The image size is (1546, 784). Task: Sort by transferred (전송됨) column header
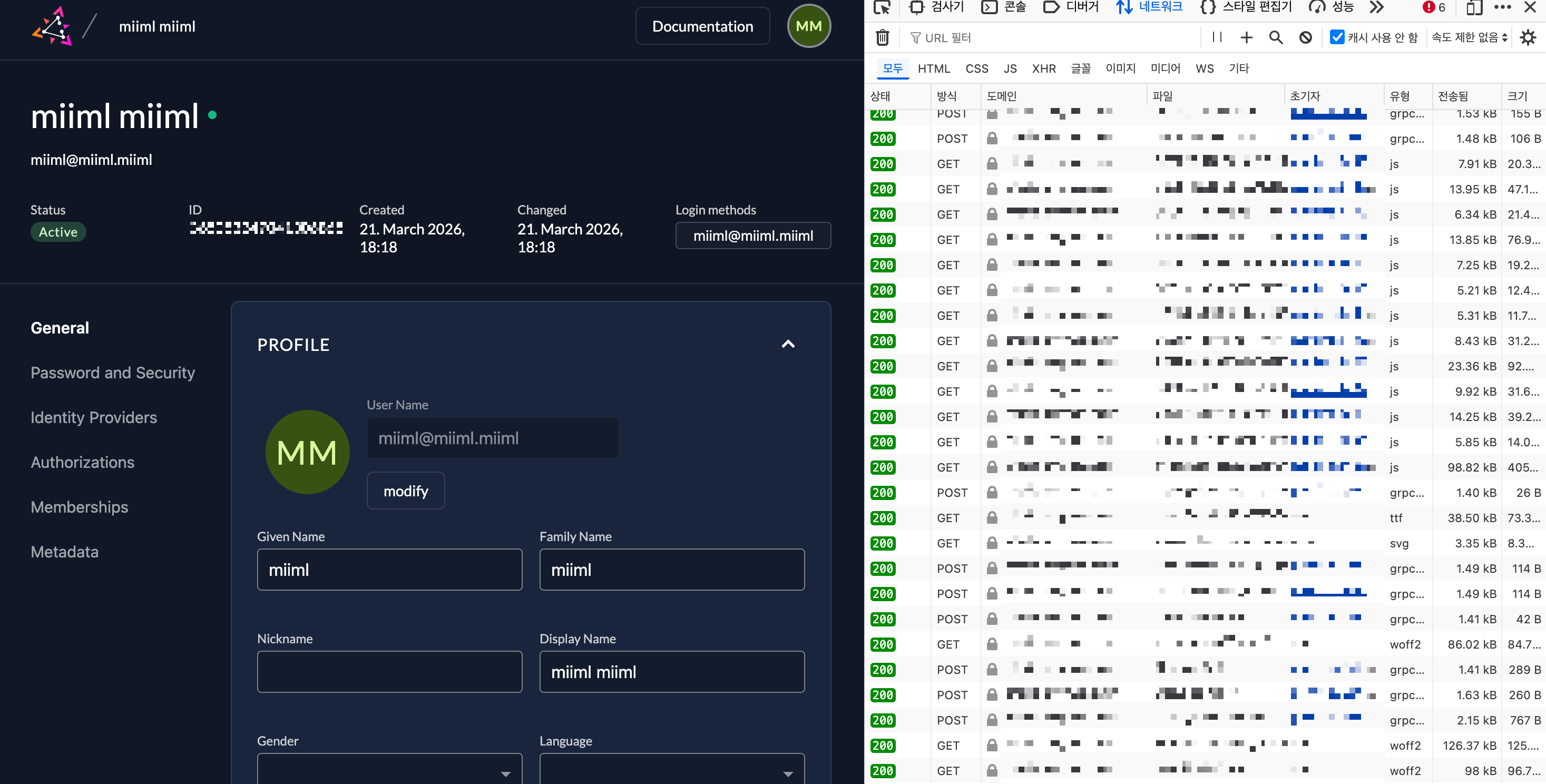[x=1467, y=96]
